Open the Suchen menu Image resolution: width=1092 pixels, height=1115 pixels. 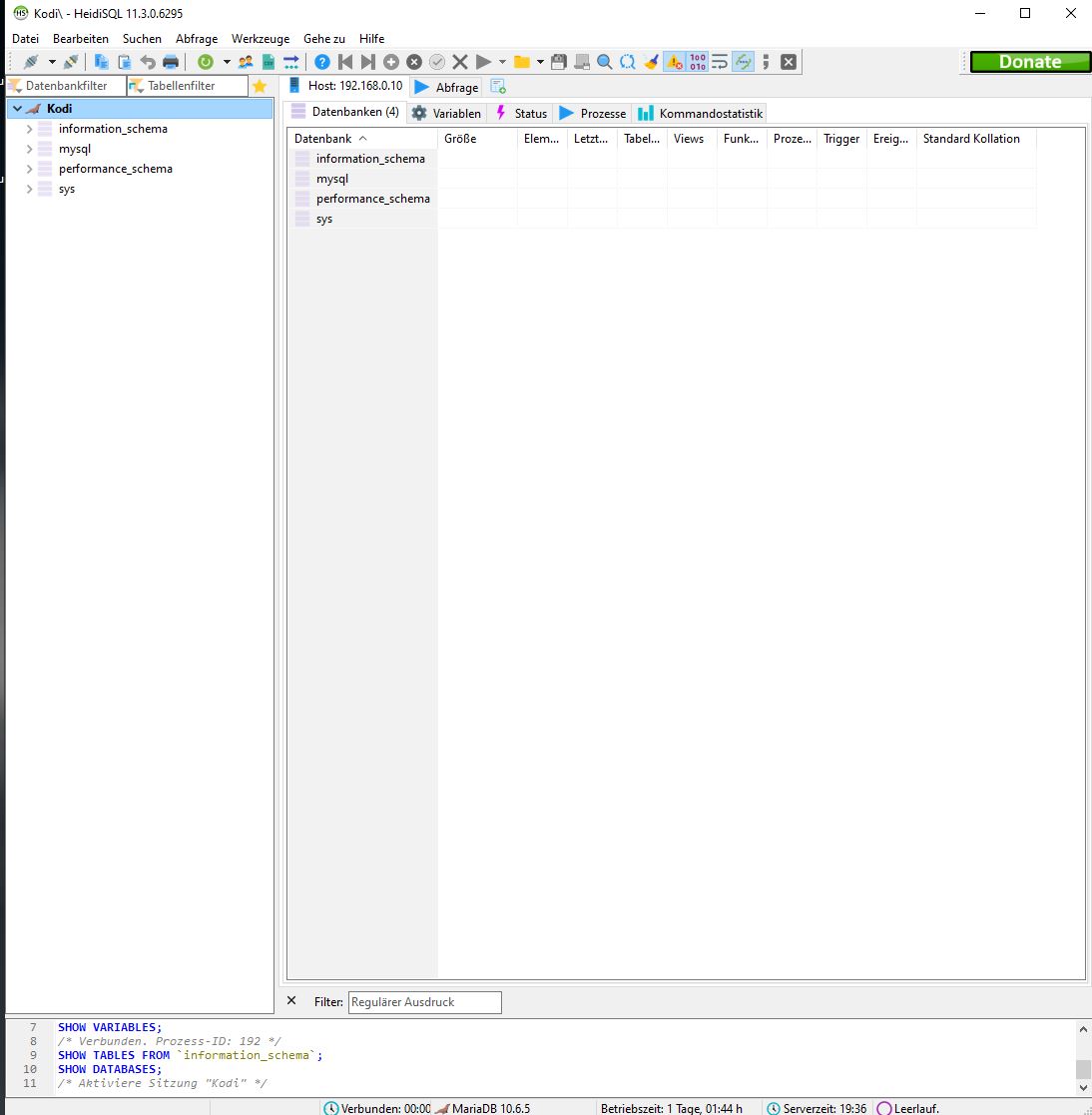coord(142,38)
